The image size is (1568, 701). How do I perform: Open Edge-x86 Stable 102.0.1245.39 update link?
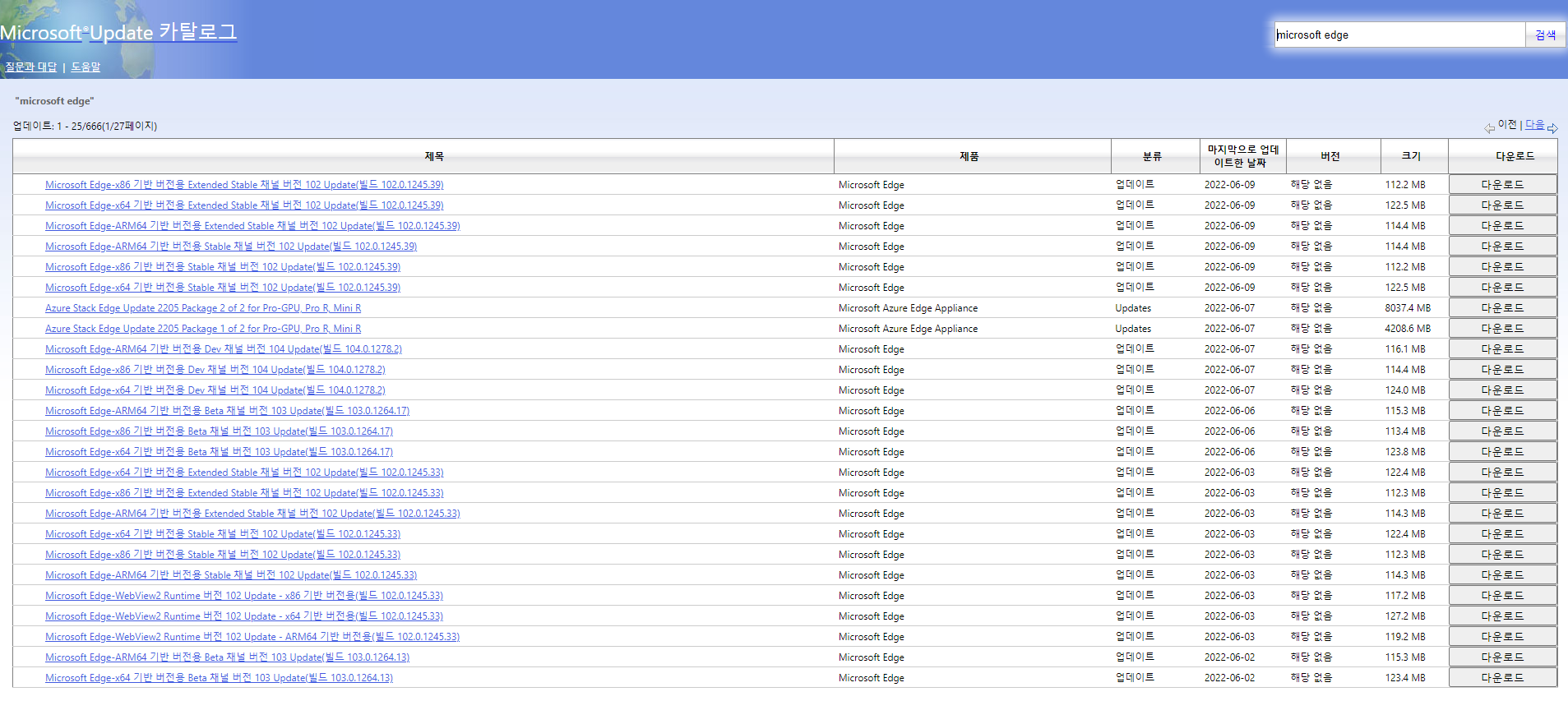click(223, 267)
